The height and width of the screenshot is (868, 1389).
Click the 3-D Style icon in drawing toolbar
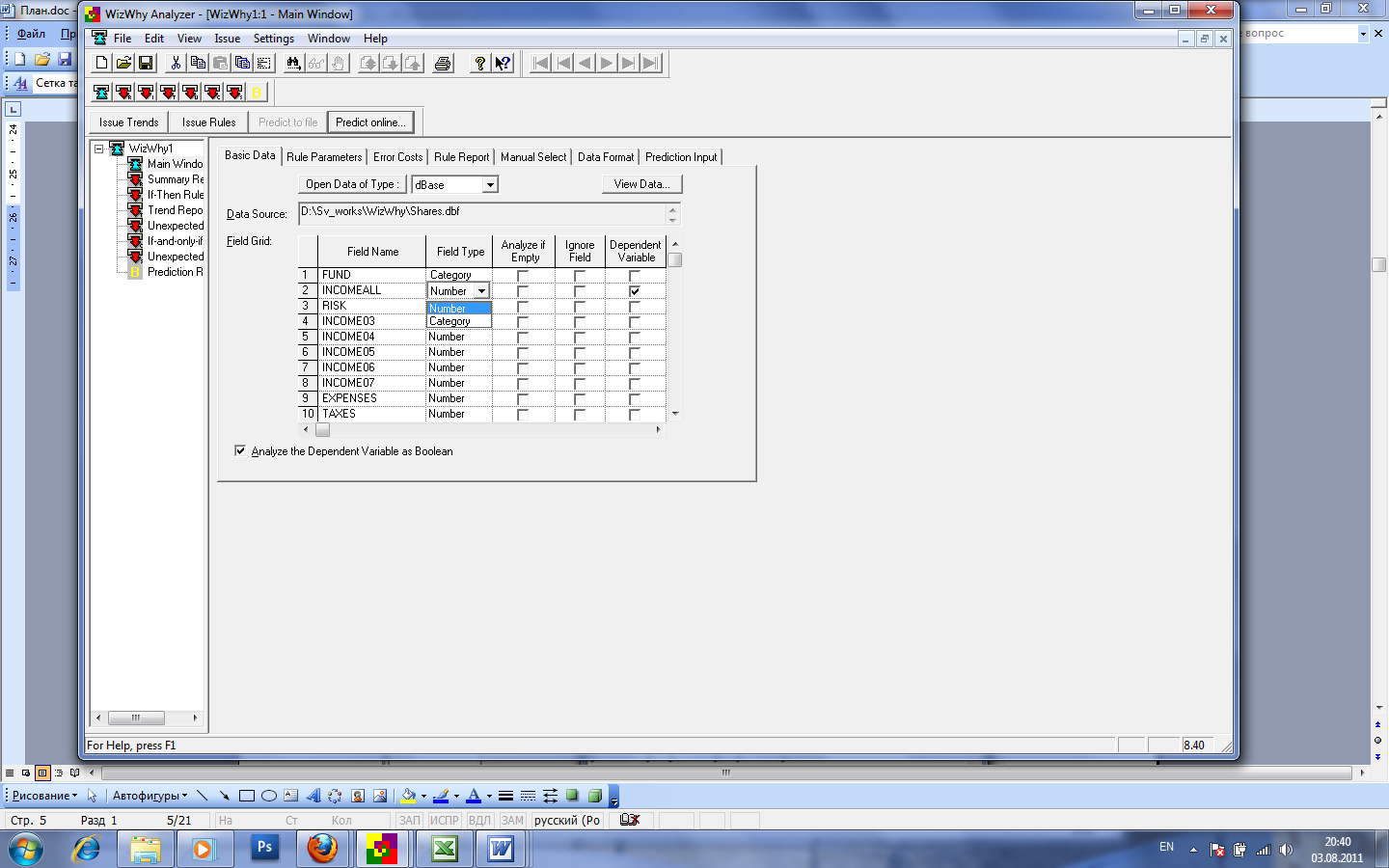[x=595, y=796]
